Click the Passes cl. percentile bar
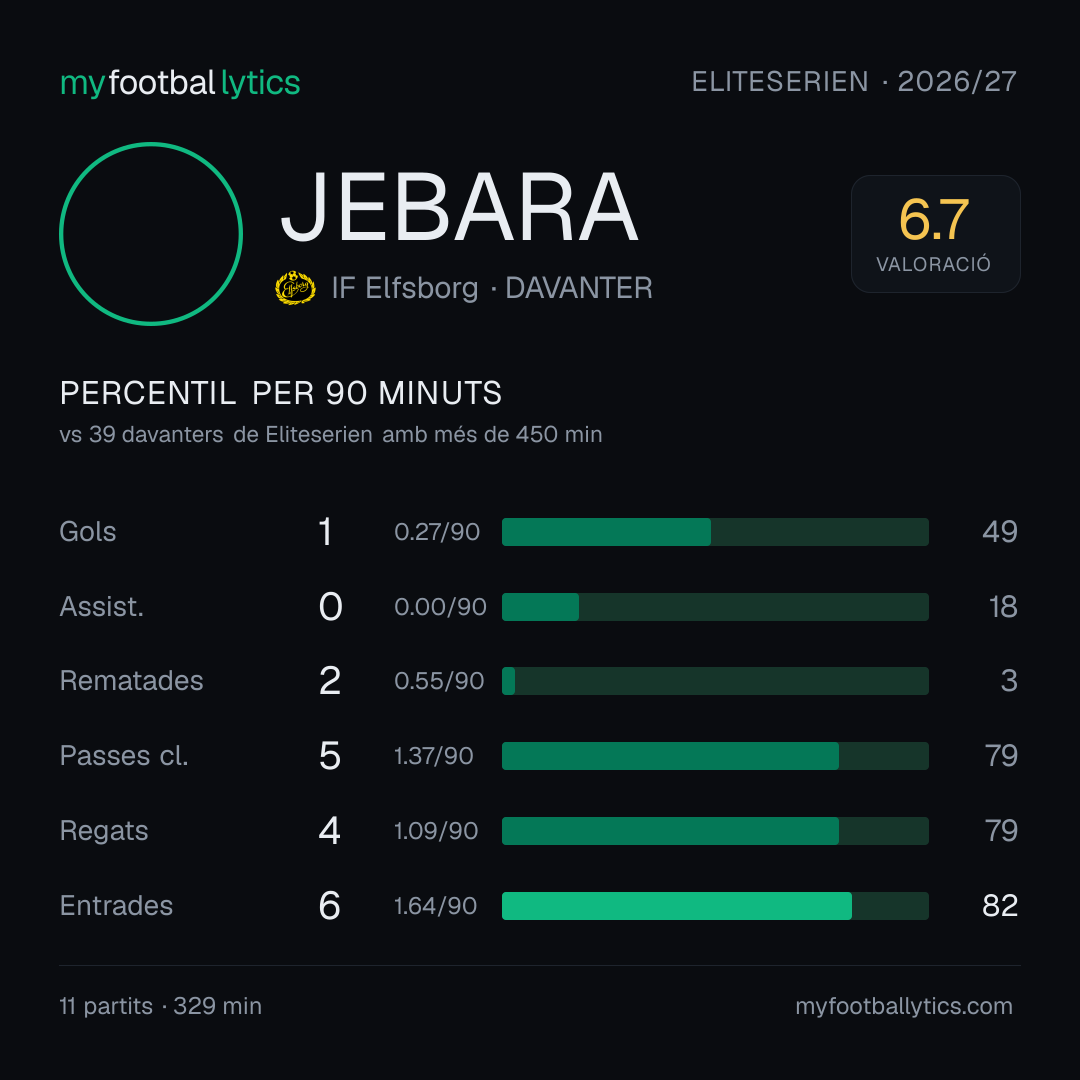1080x1080 pixels. tap(715, 756)
